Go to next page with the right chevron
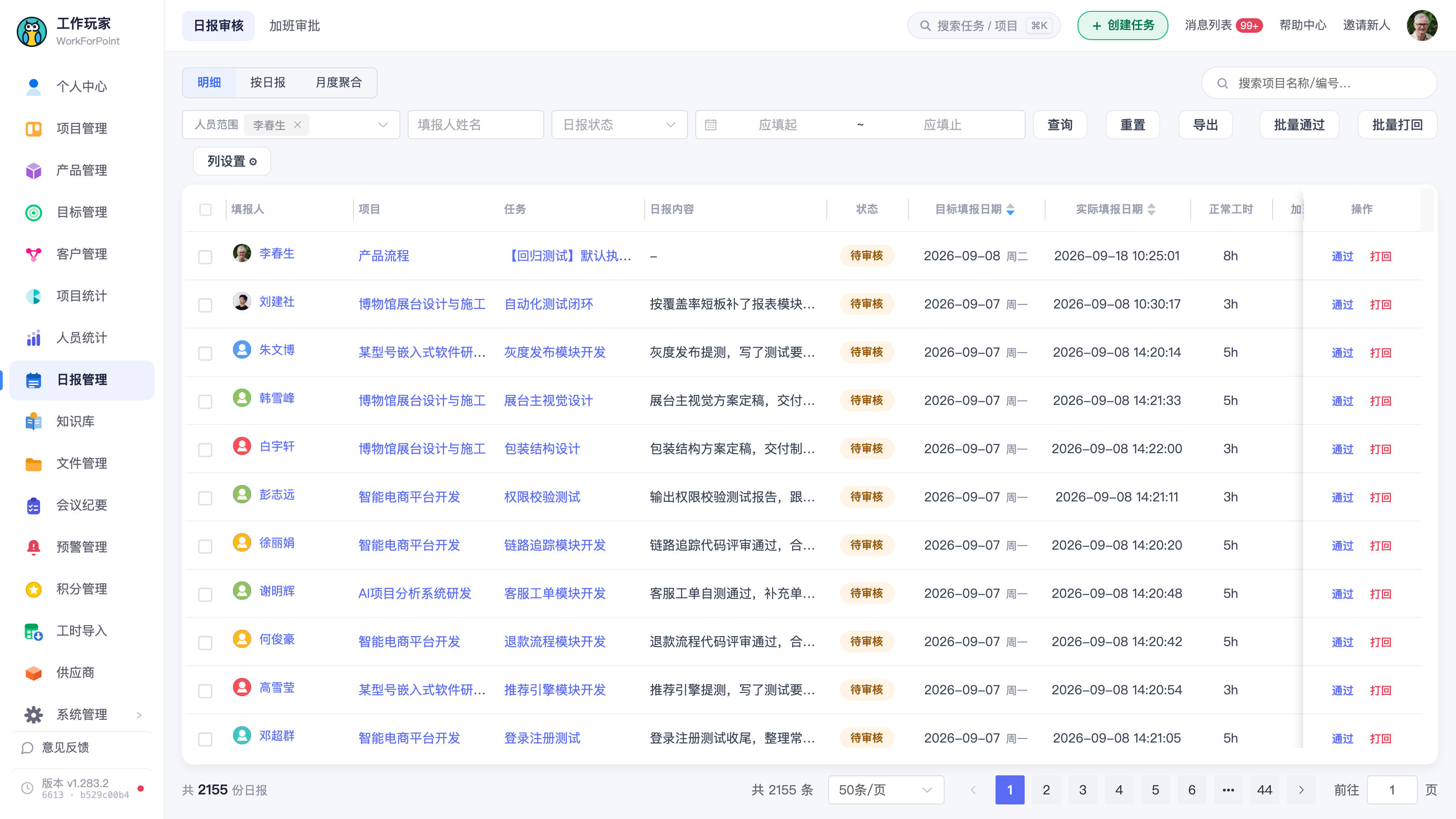This screenshot has width=1456, height=819. click(1301, 789)
